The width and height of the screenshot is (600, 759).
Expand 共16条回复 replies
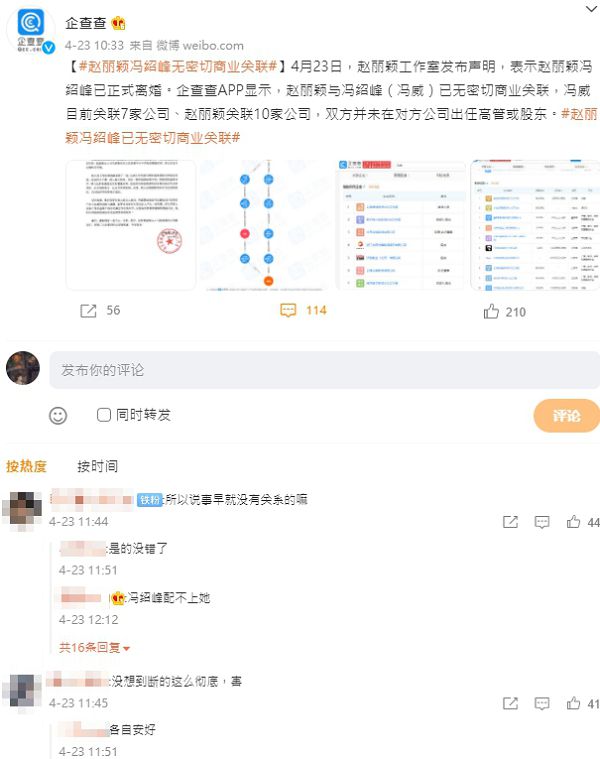click(94, 647)
